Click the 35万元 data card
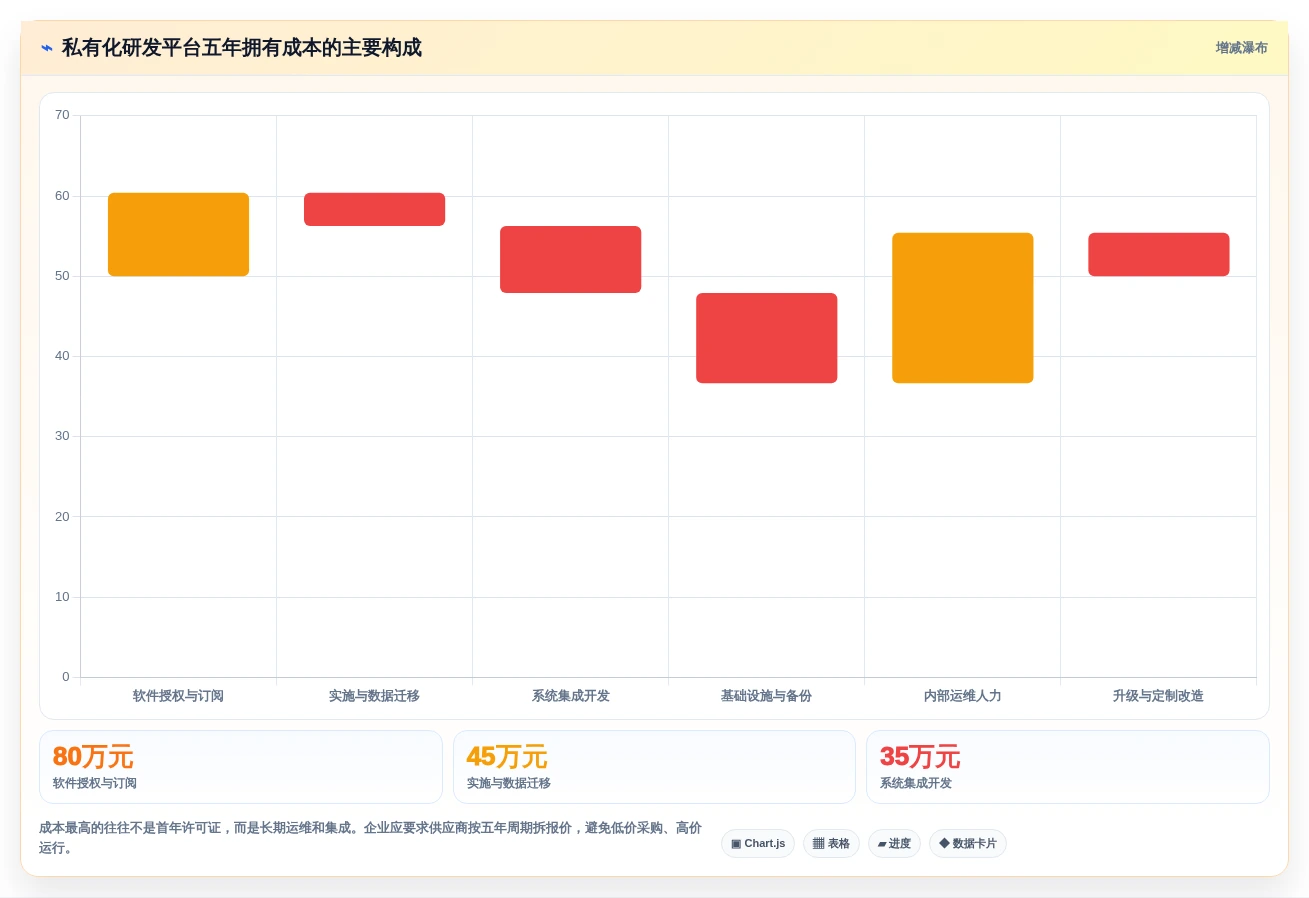The width and height of the screenshot is (1309, 898). (x=1068, y=767)
